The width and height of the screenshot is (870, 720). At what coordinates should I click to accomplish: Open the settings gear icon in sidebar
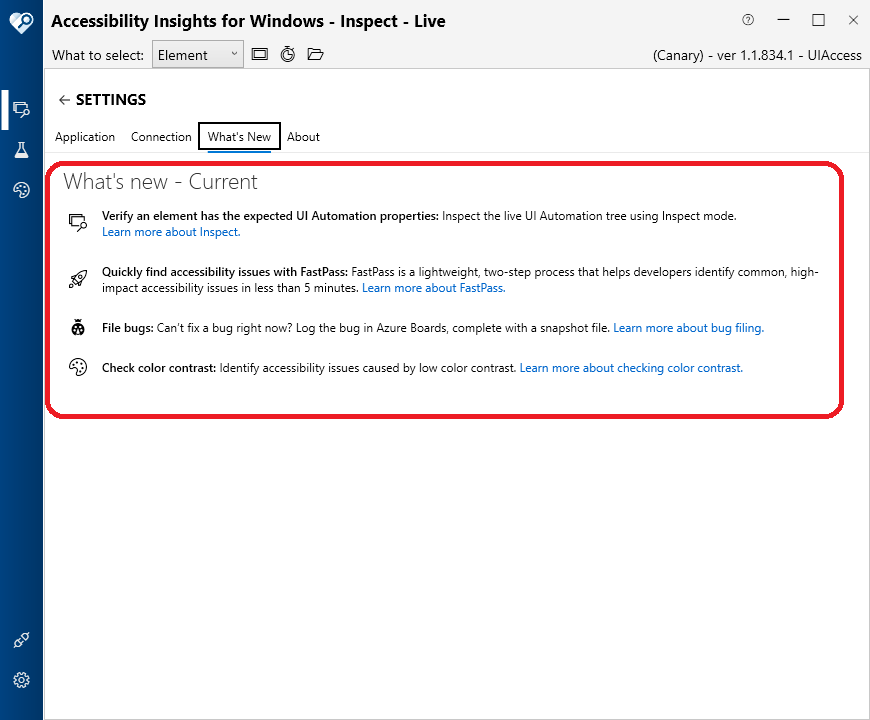coord(22,680)
